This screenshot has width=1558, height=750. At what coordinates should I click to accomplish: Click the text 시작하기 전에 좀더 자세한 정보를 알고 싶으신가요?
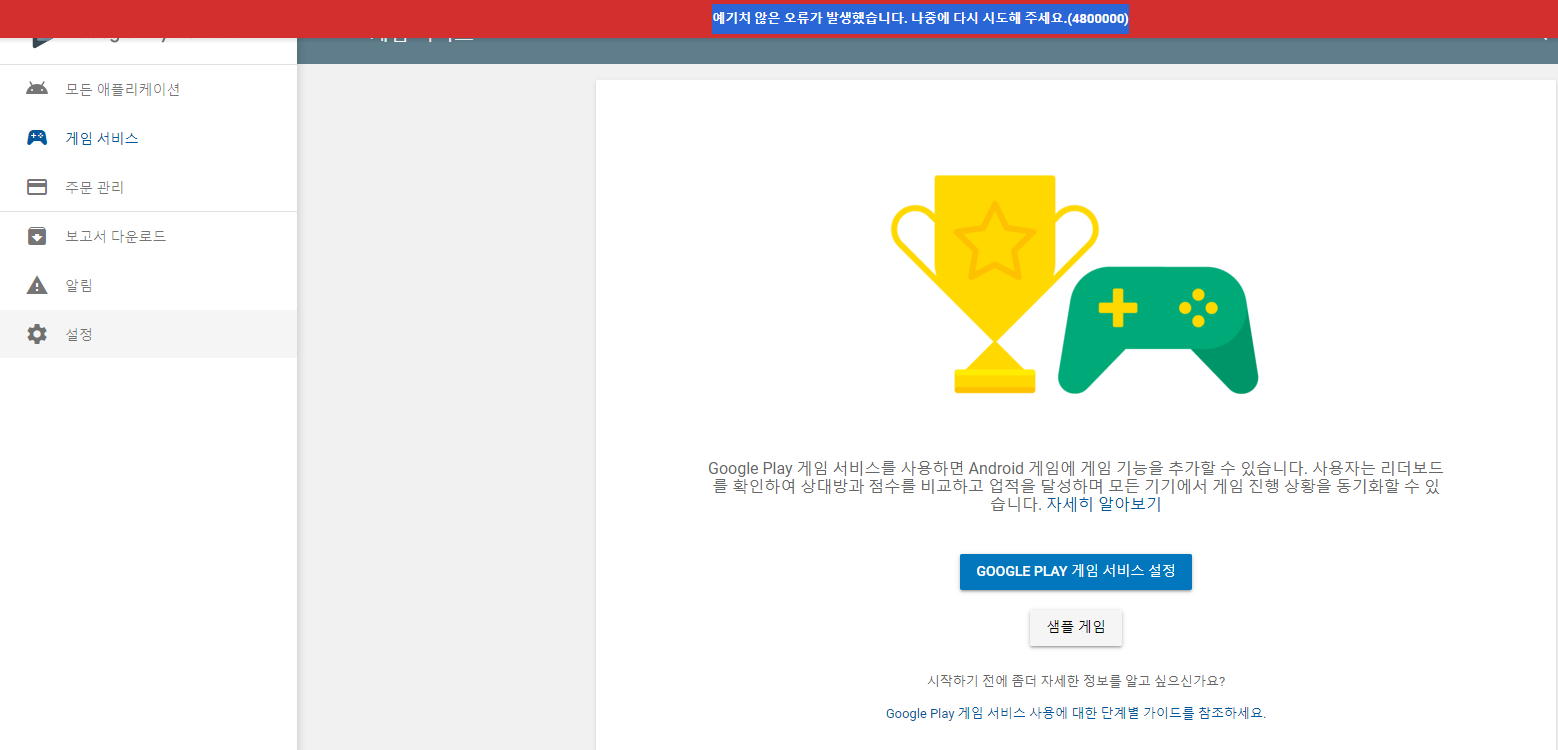point(1076,681)
